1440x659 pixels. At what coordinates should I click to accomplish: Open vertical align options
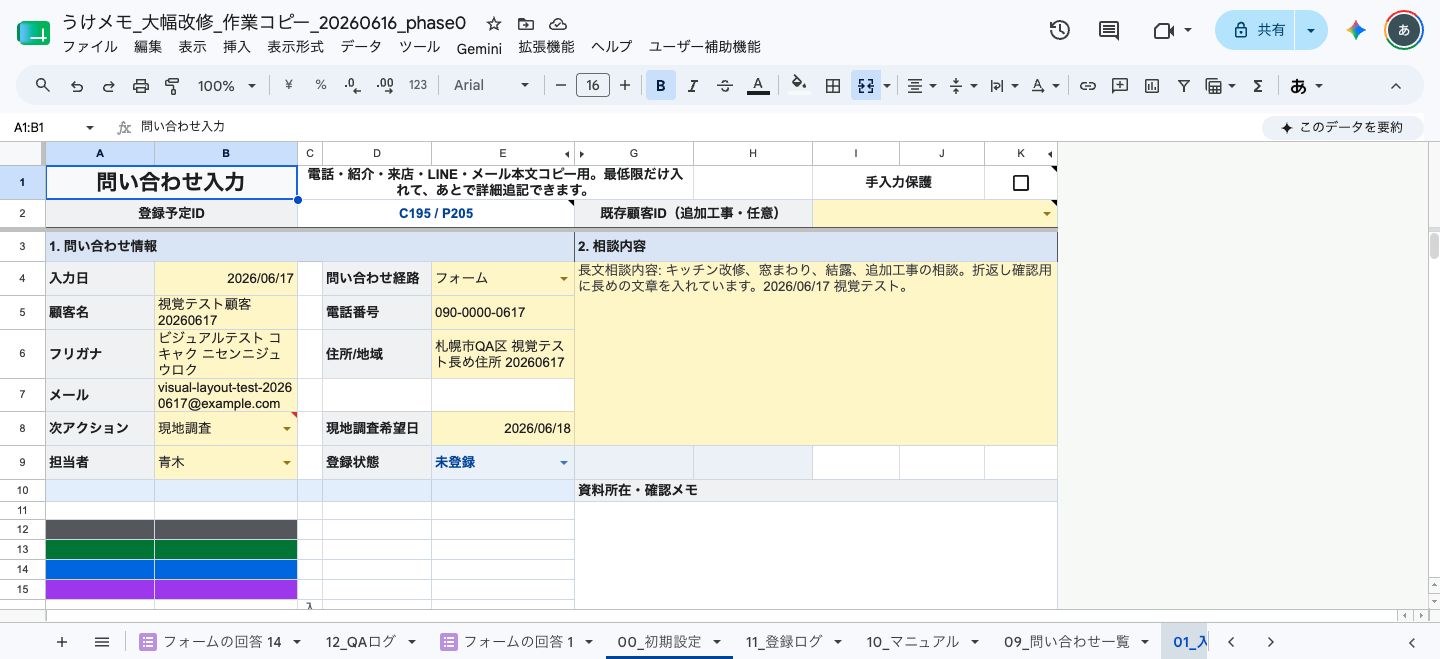pyautogui.click(x=961, y=86)
